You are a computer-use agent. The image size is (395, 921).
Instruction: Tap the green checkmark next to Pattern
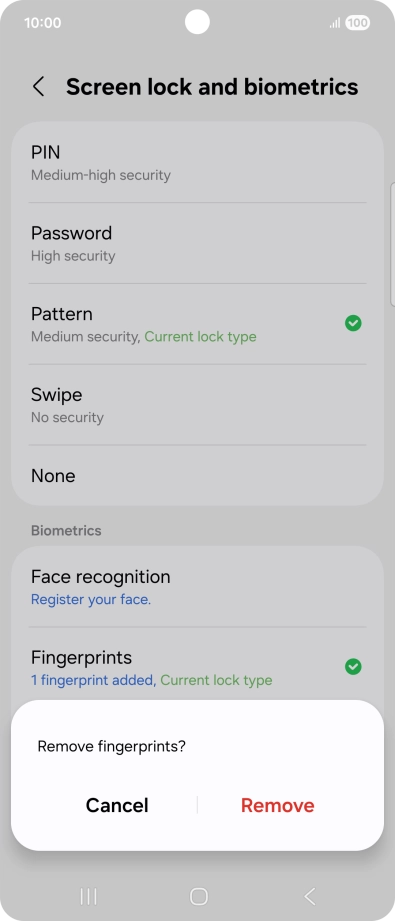pyautogui.click(x=353, y=323)
